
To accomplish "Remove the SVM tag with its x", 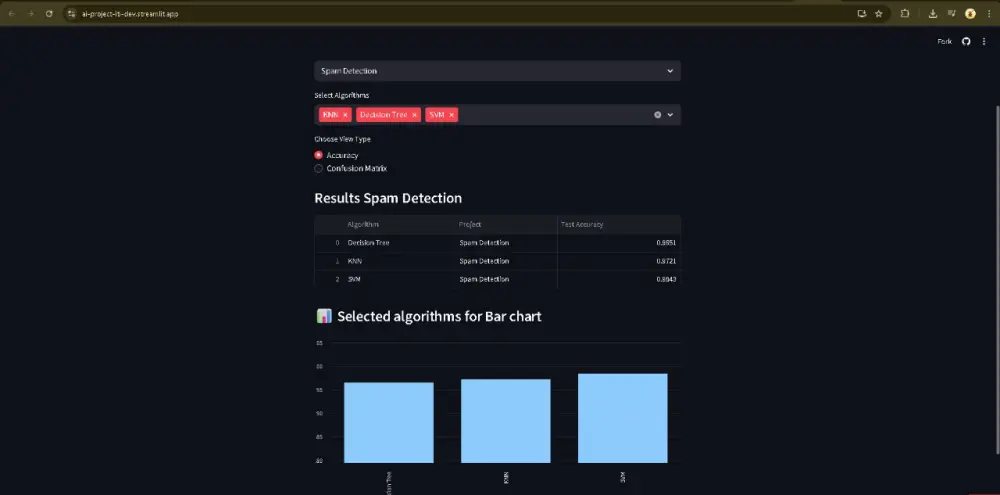I will [452, 115].
